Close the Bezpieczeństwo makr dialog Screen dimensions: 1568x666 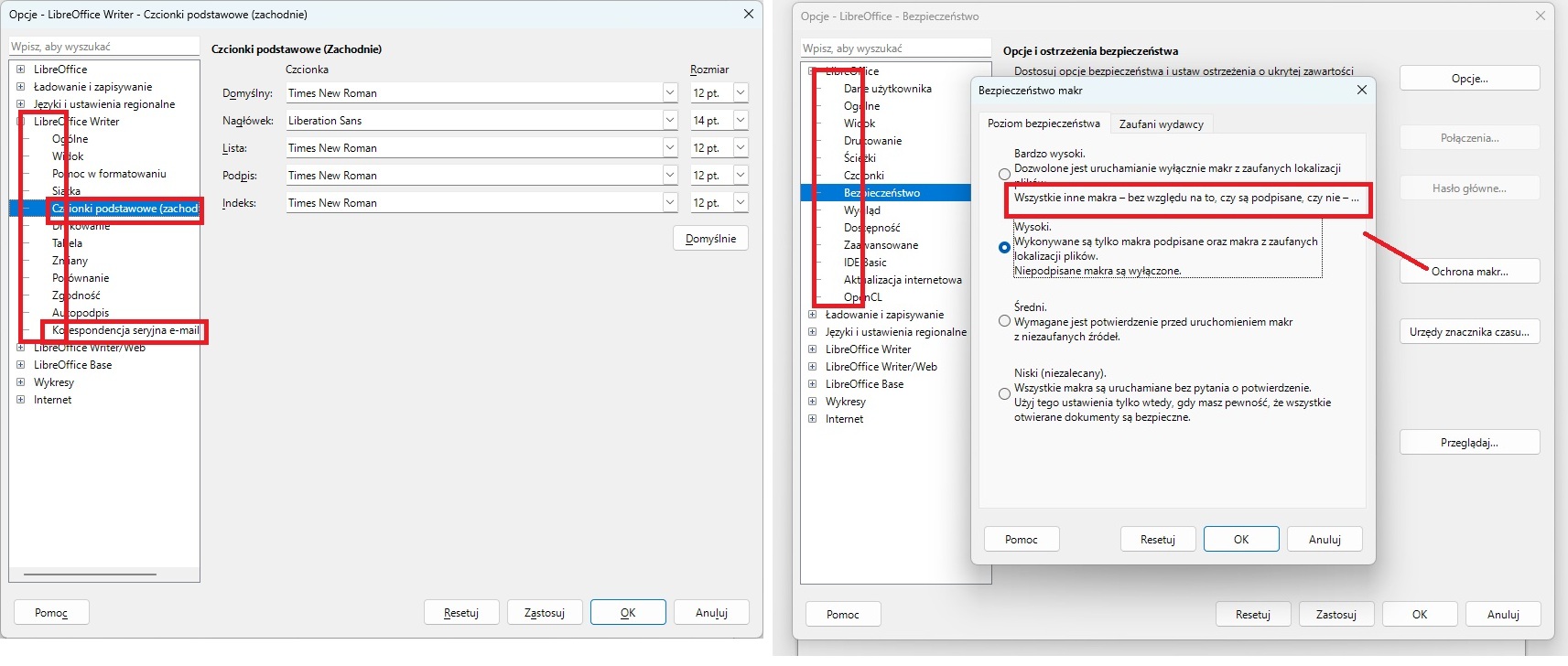(x=1361, y=90)
